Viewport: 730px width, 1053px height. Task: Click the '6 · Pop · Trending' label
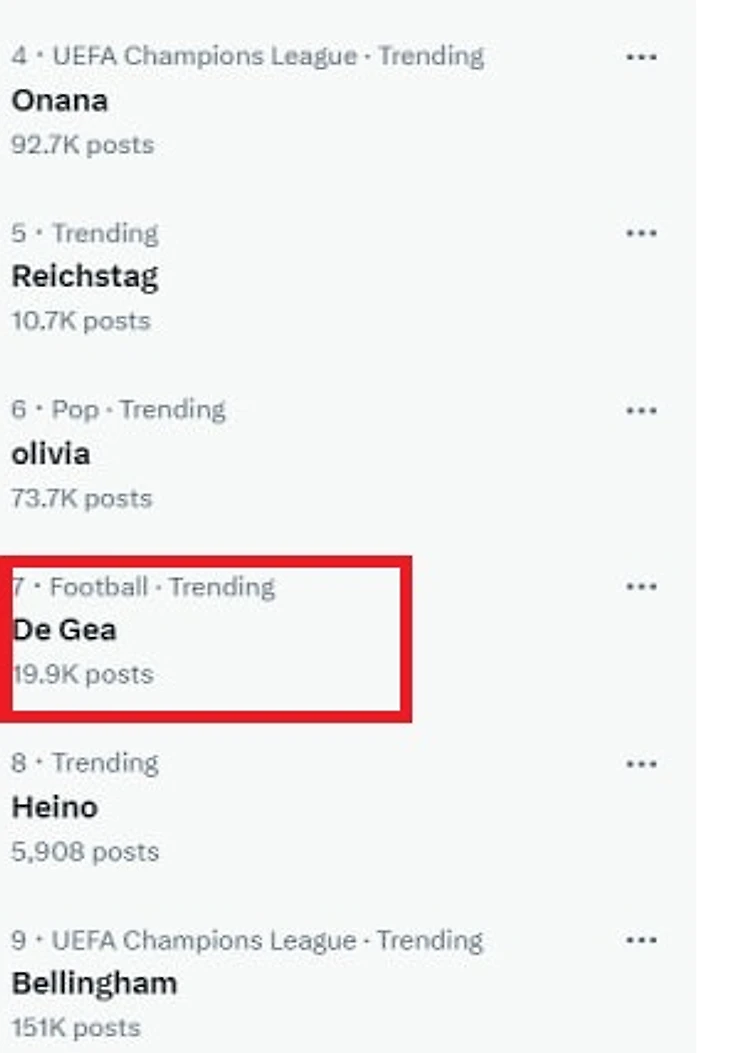coord(118,410)
